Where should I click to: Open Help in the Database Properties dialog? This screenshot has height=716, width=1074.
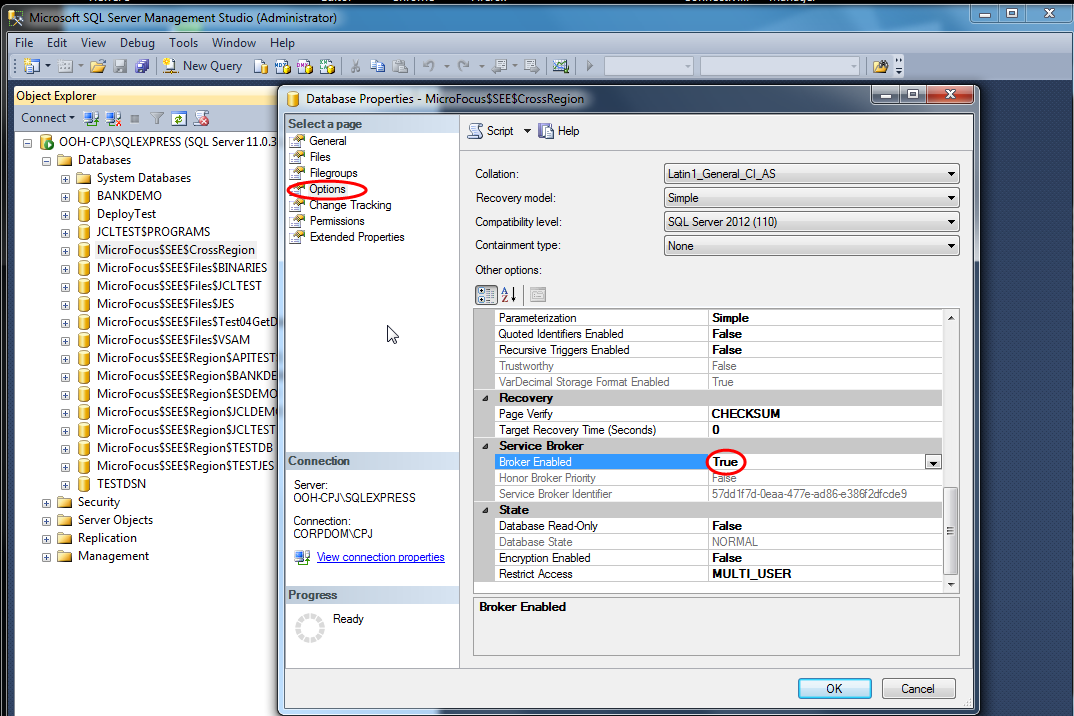559,131
